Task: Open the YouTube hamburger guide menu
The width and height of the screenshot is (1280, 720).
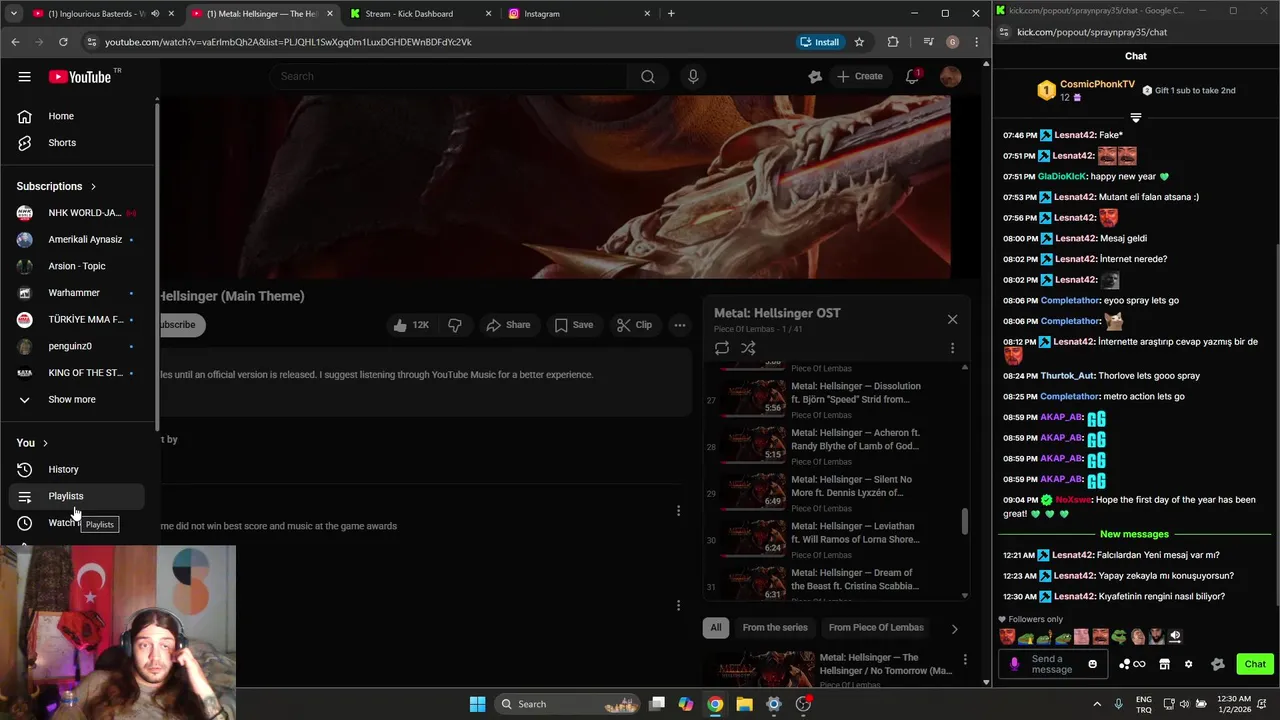Action: 24,76
